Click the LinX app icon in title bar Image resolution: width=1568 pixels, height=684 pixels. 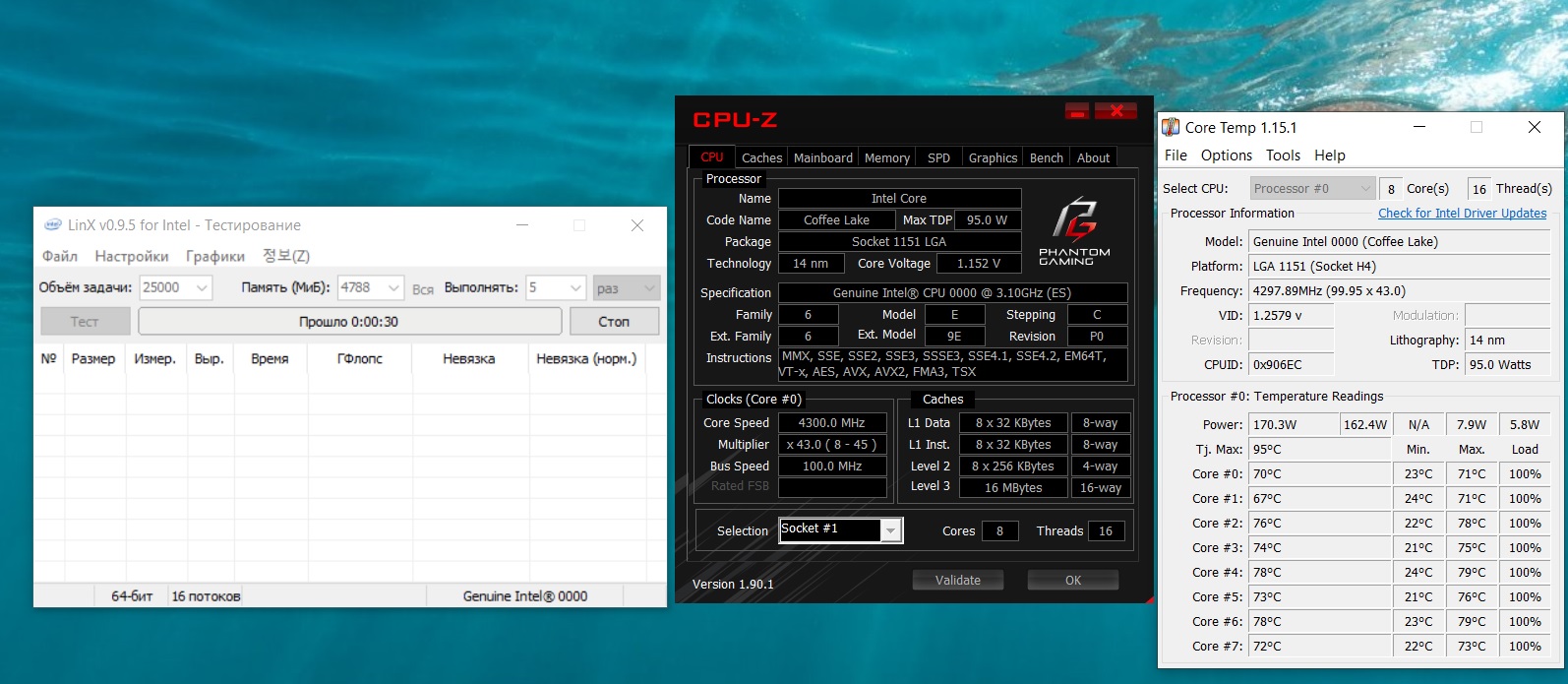[x=53, y=224]
